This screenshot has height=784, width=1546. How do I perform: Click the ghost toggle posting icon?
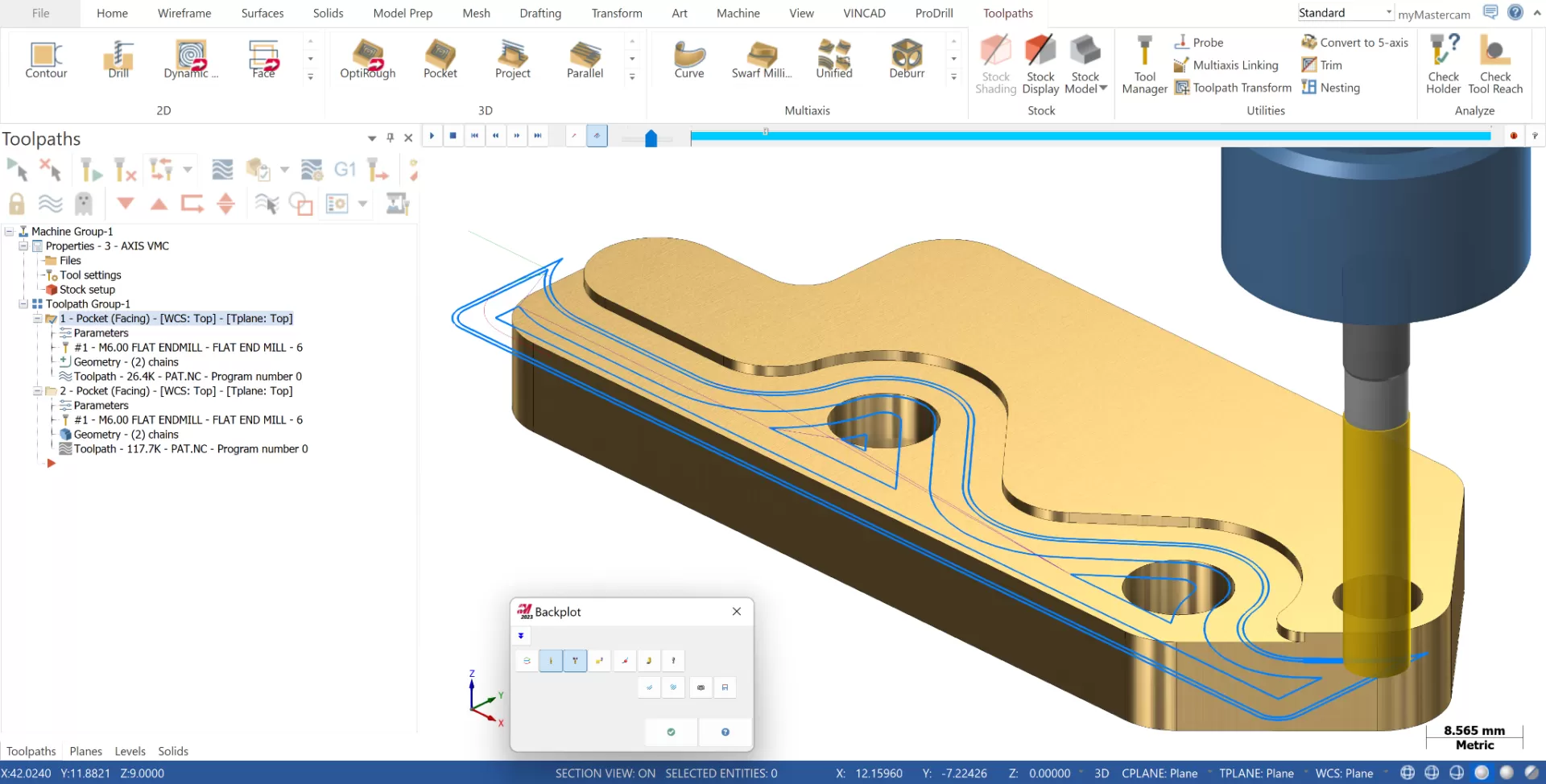pos(84,204)
